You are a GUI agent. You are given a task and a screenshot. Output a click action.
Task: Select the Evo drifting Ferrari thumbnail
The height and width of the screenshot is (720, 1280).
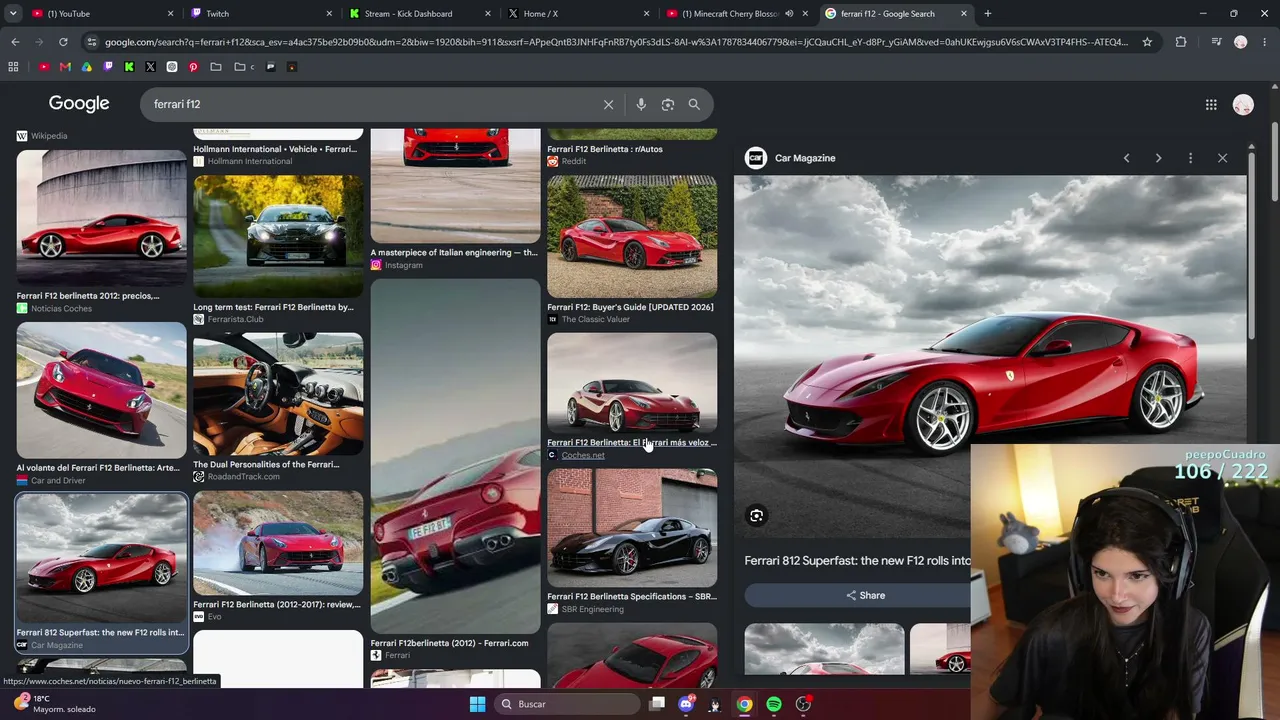pyautogui.click(x=278, y=543)
